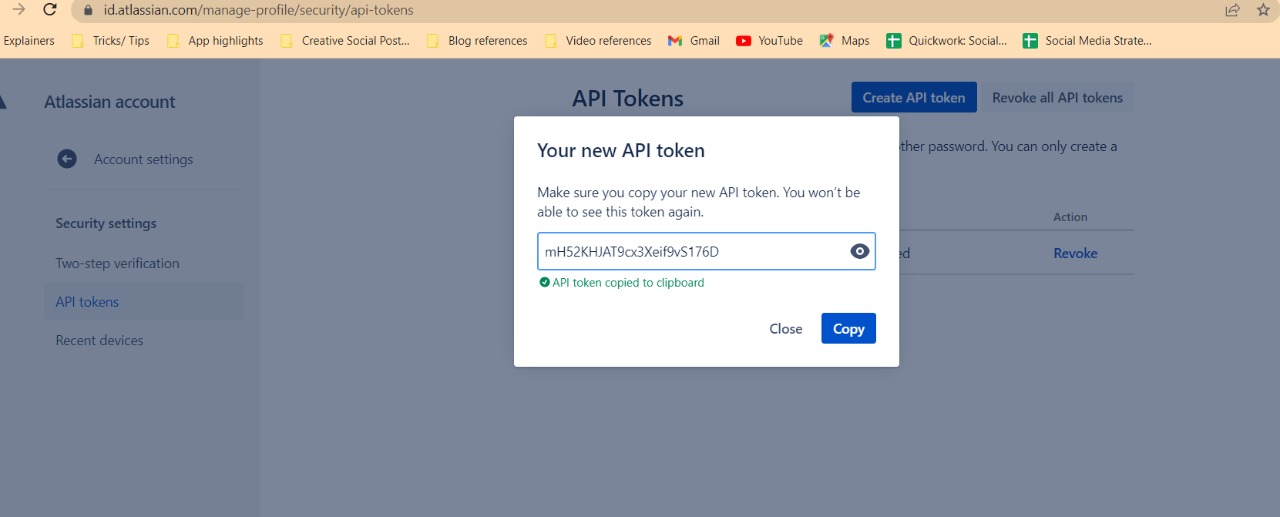Click the browser forward arrow

[x=17, y=10]
